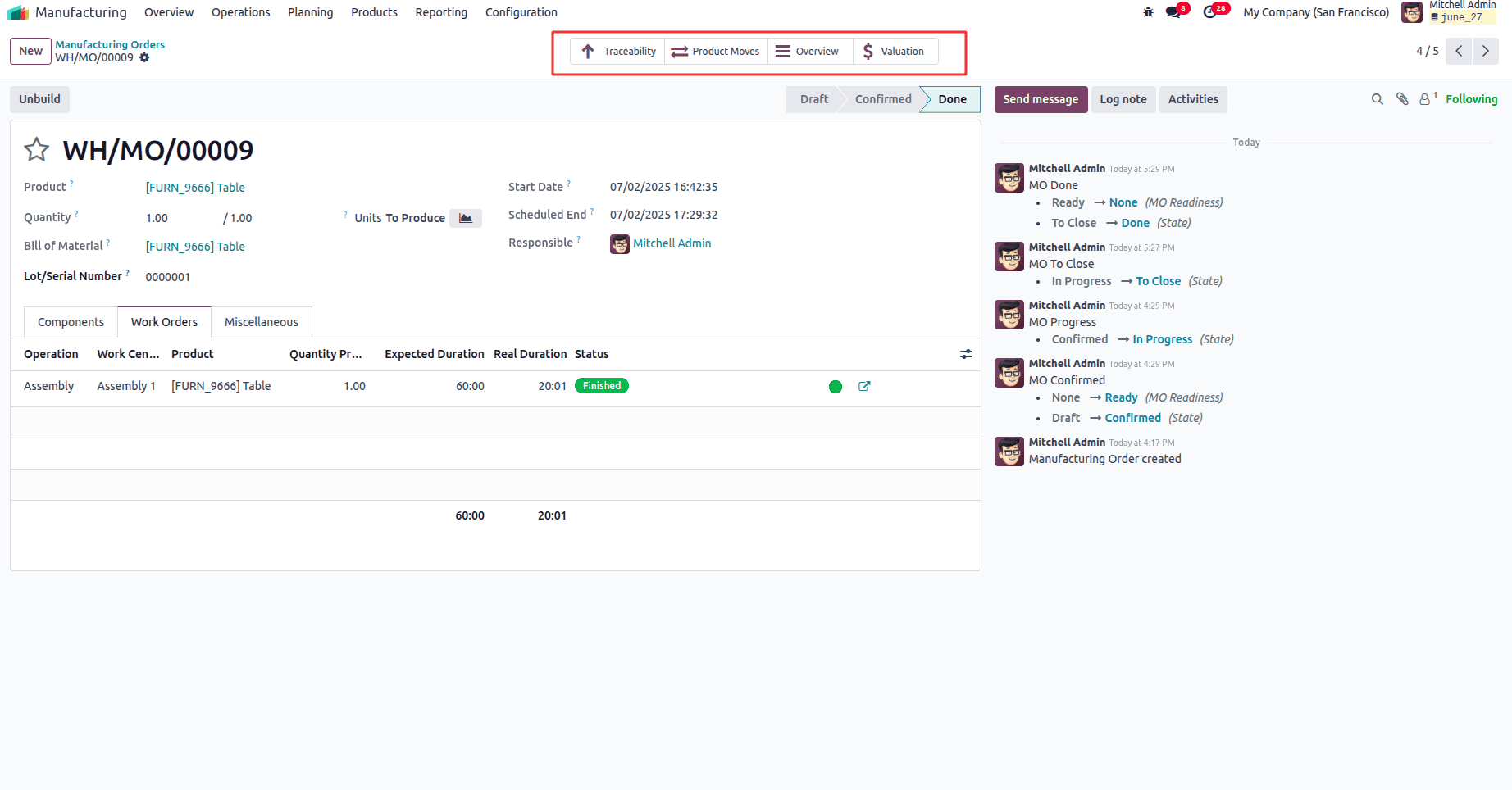Go to next record arrow
The height and width of the screenshot is (790, 1512).
click(1485, 51)
